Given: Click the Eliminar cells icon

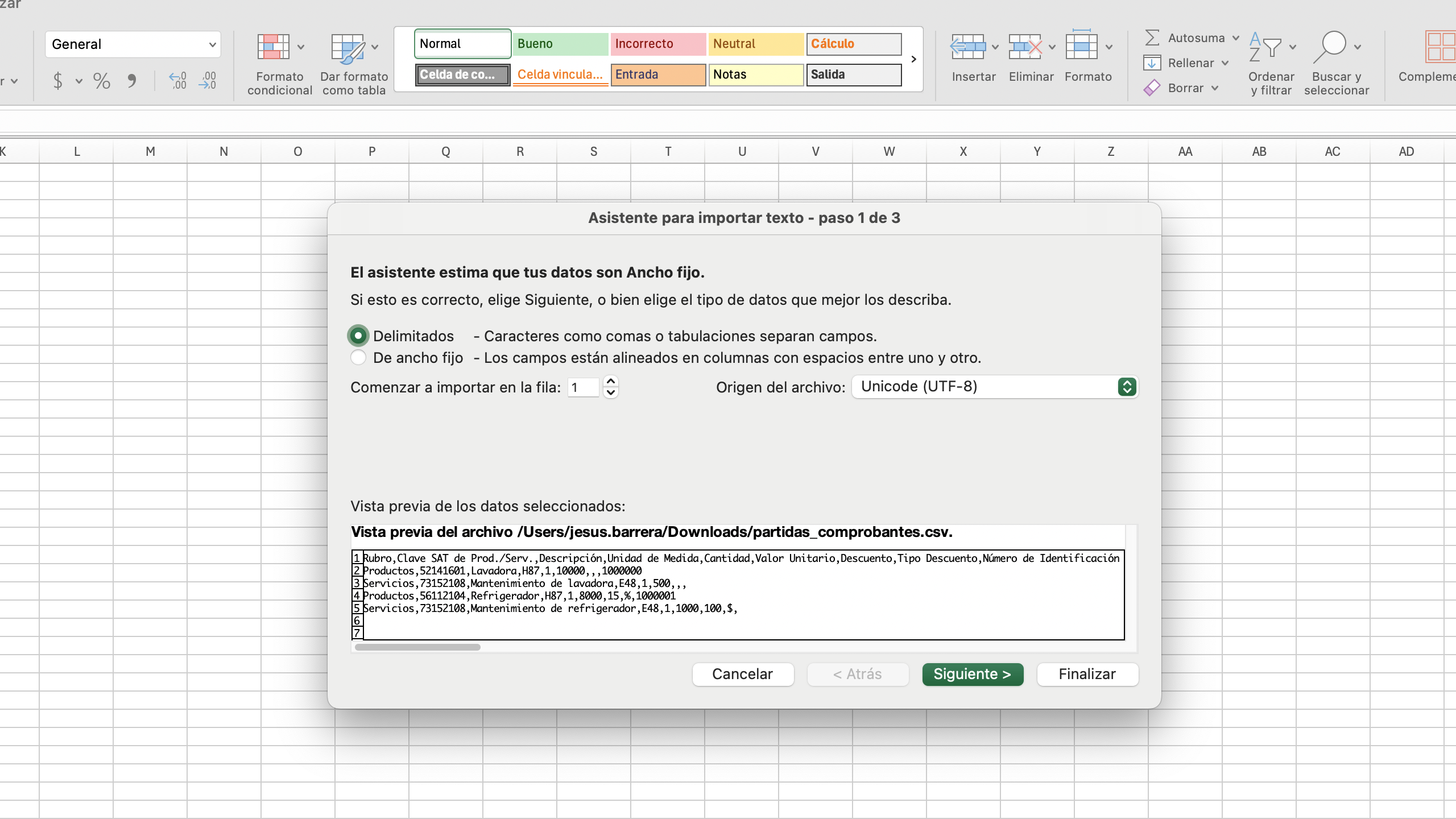Looking at the screenshot, I should pos(1025,48).
